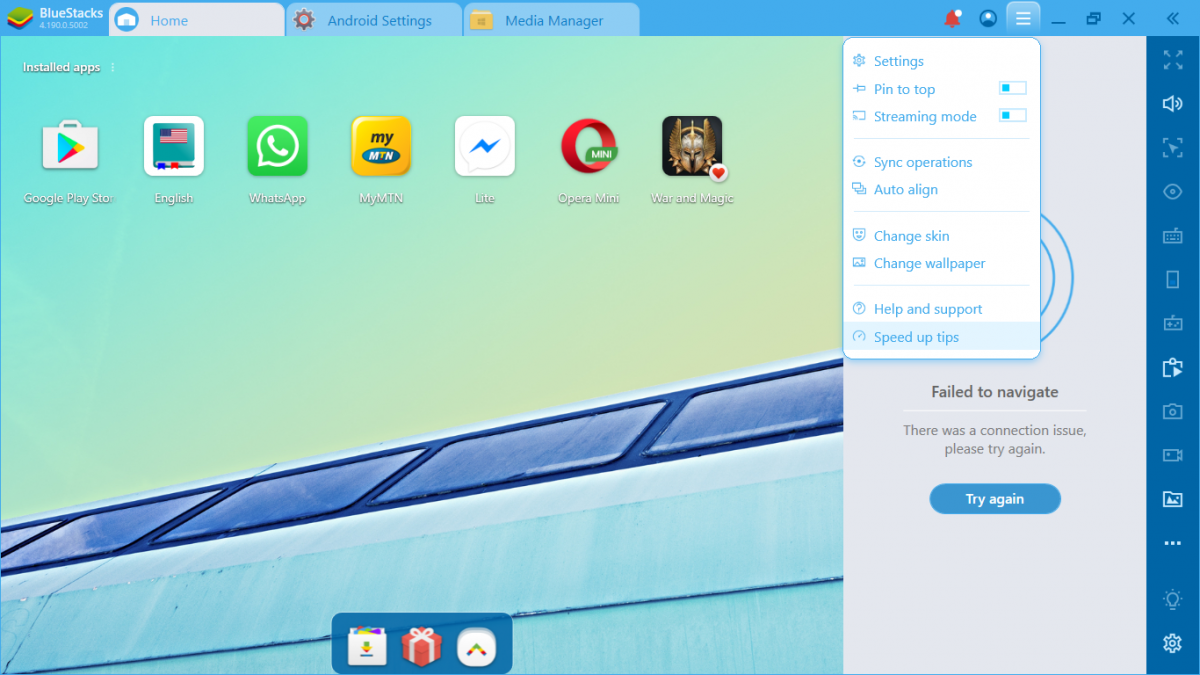Expand the Installed apps options menu
The width and height of the screenshot is (1200, 675).
pos(113,68)
